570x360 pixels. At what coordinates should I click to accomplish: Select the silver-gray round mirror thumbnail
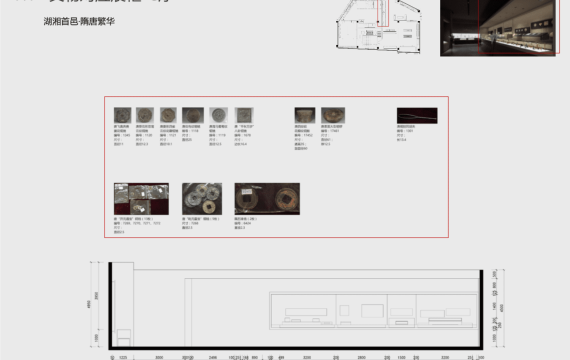tap(218, 115)
